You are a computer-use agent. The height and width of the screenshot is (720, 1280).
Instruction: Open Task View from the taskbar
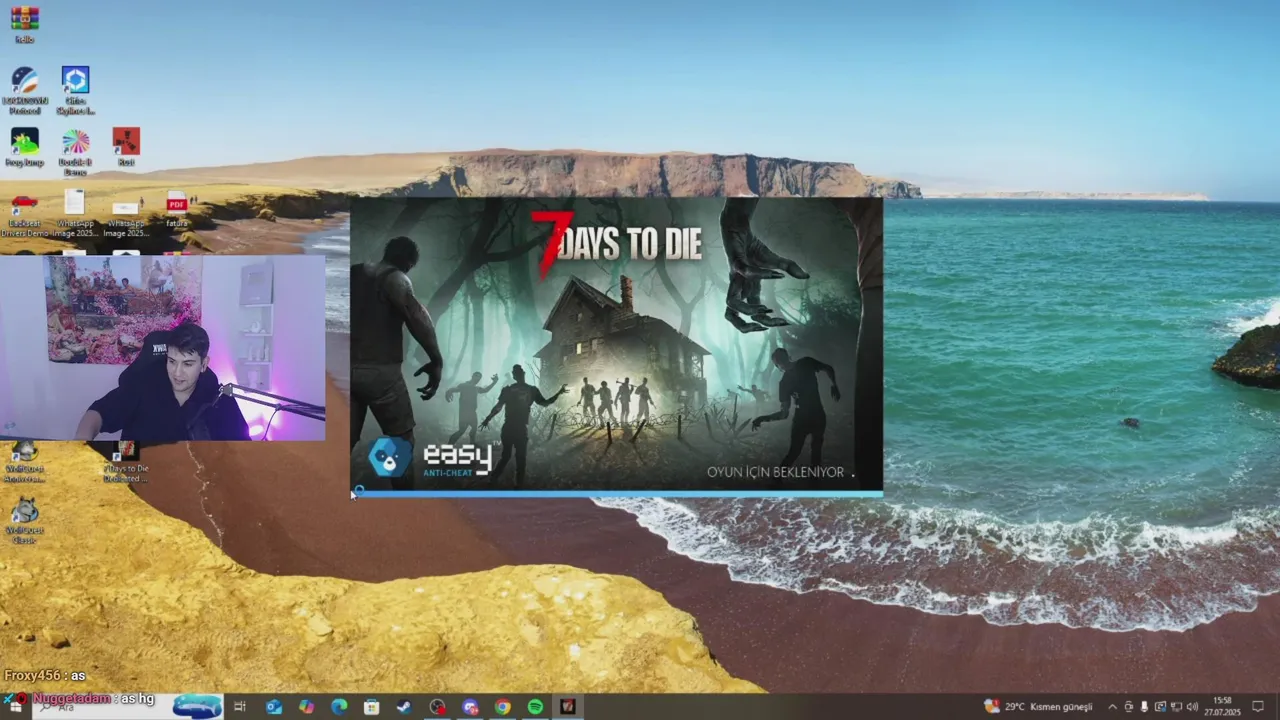click(x=239, y=707)
